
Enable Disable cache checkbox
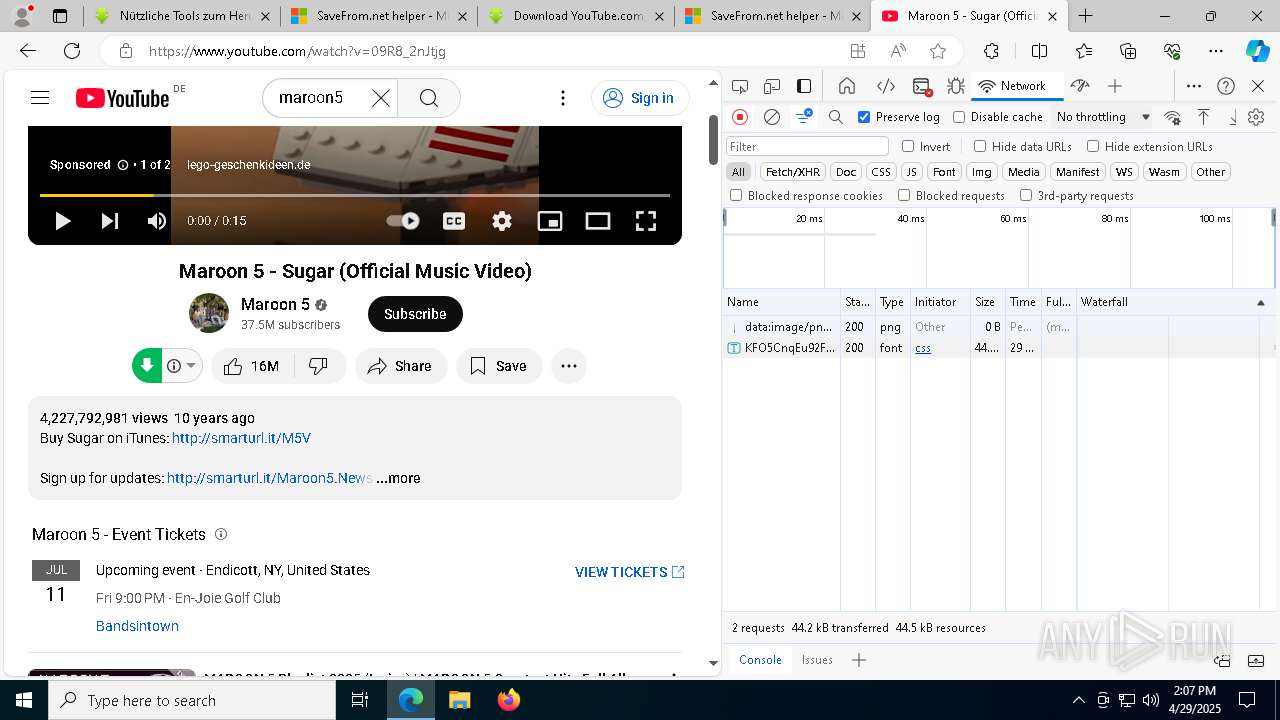tap(959, 117)
